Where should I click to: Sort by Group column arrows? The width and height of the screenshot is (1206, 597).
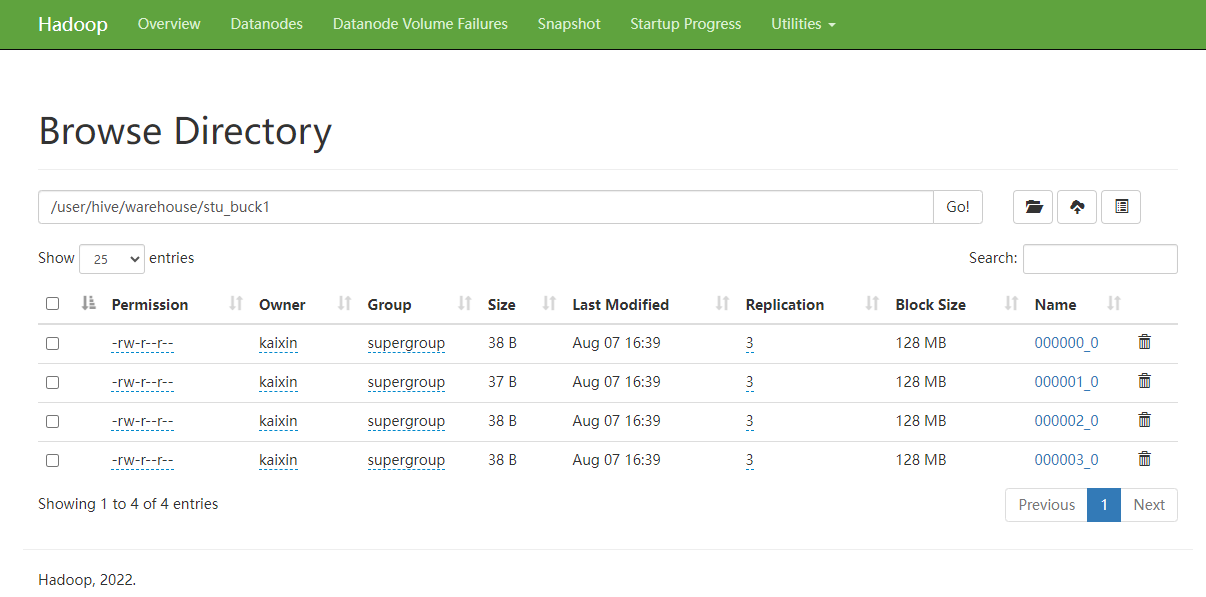(464, 304)
